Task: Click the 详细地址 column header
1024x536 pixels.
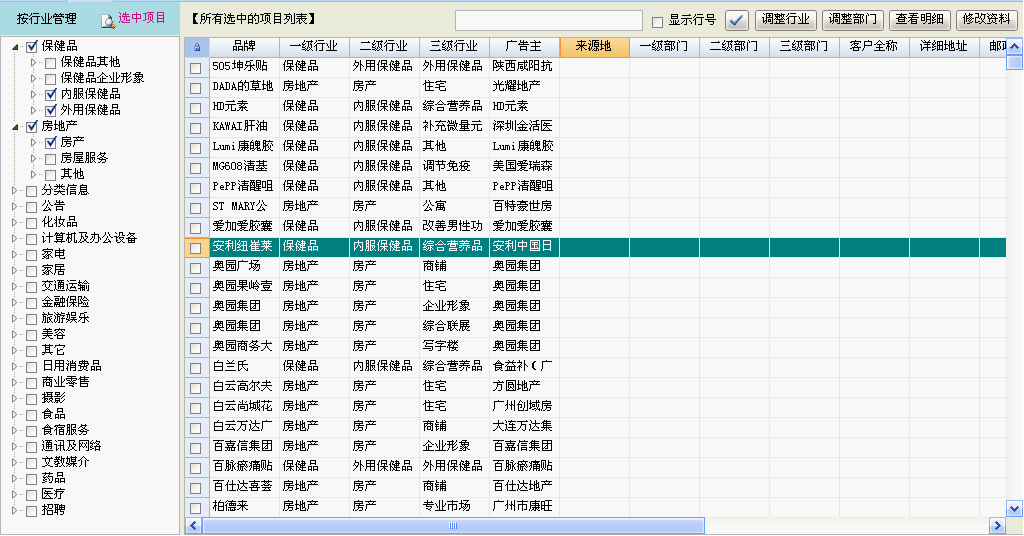Action: pos(944,47)
